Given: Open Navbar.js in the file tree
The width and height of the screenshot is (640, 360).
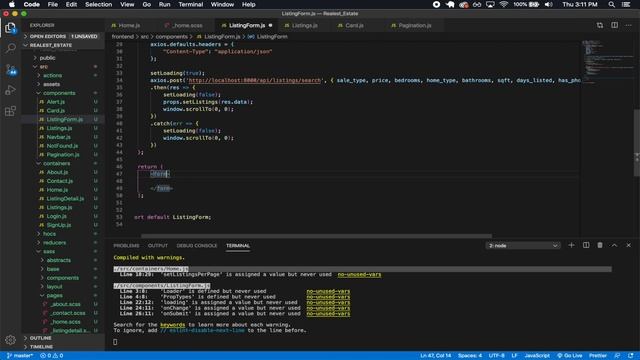Looking at the screenshot, I should click(x=58, y=137).
